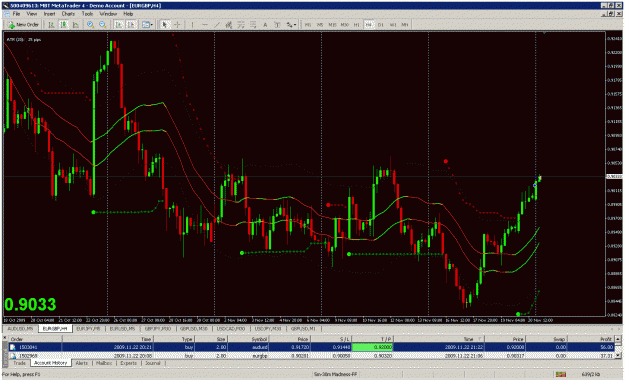Select the vertical line drawing tool
625x380 pixels.
click(x=193, y=25)
